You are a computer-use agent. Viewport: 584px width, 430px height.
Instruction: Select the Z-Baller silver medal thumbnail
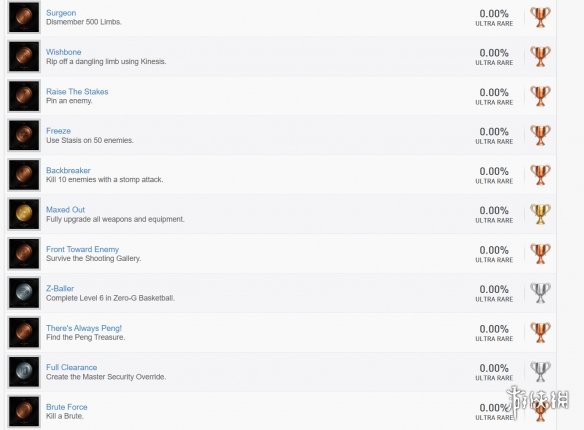pos(24,293)
